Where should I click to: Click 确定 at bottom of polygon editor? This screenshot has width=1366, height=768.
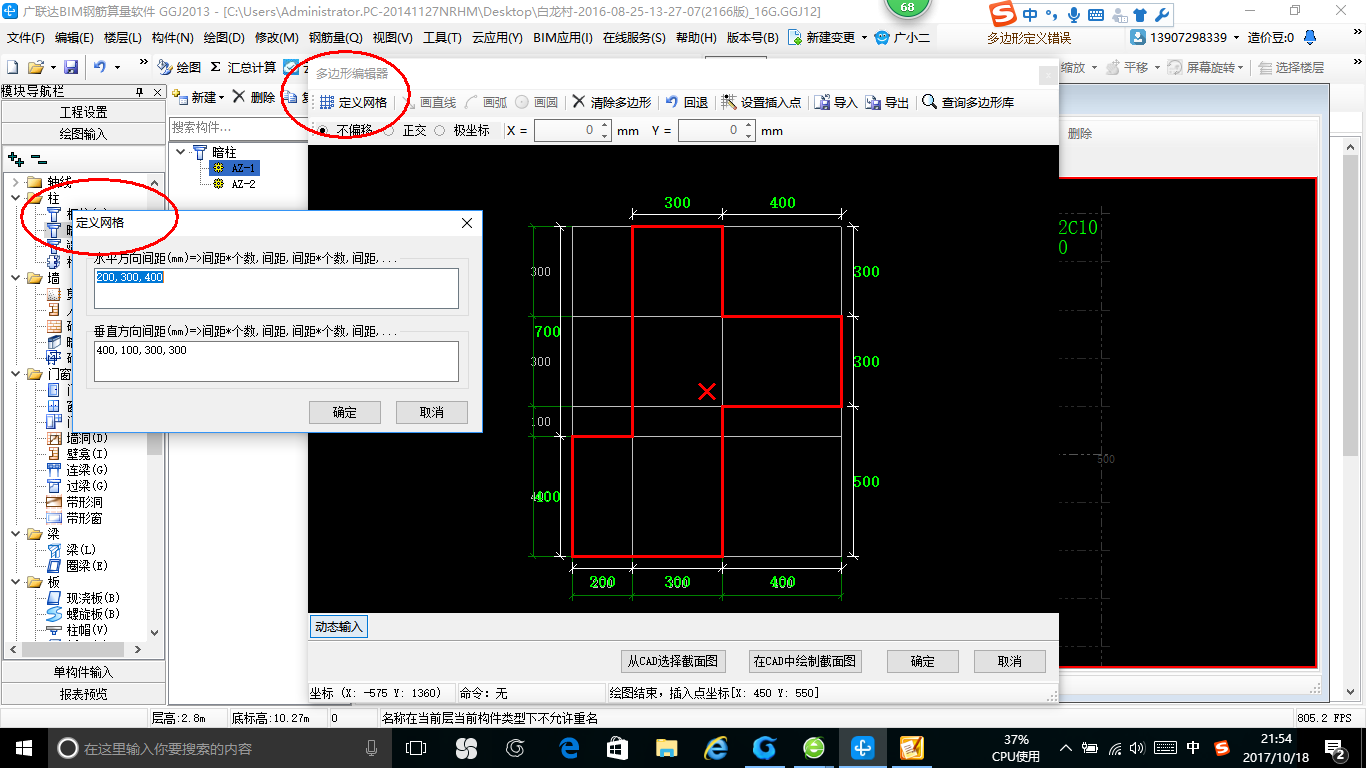click(923, 661)
